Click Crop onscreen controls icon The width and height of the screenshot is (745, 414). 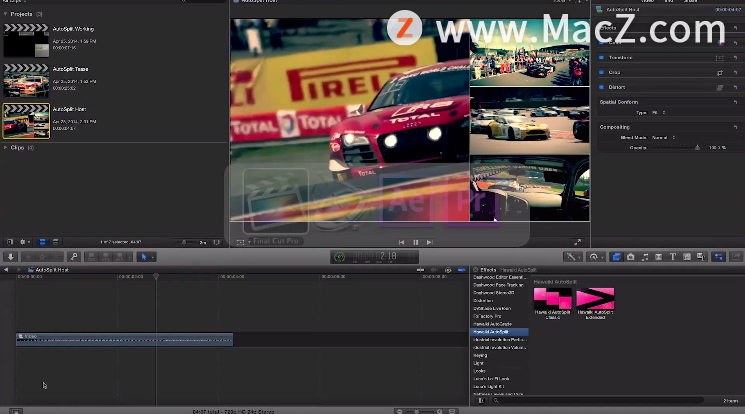click(x=720, y=73)
